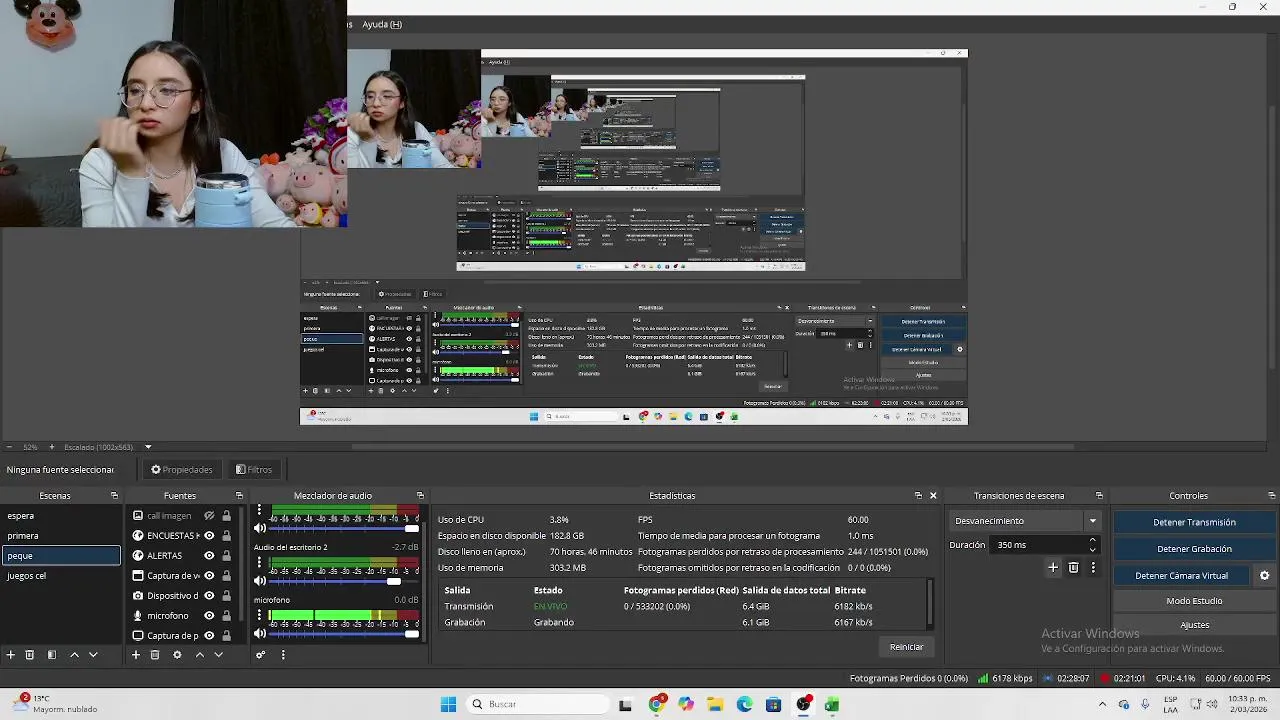Image resolution: width=1280 pixels, height=720 pixels.
Task: Pop out the Estadísticas dock
Action: (918, 496)
